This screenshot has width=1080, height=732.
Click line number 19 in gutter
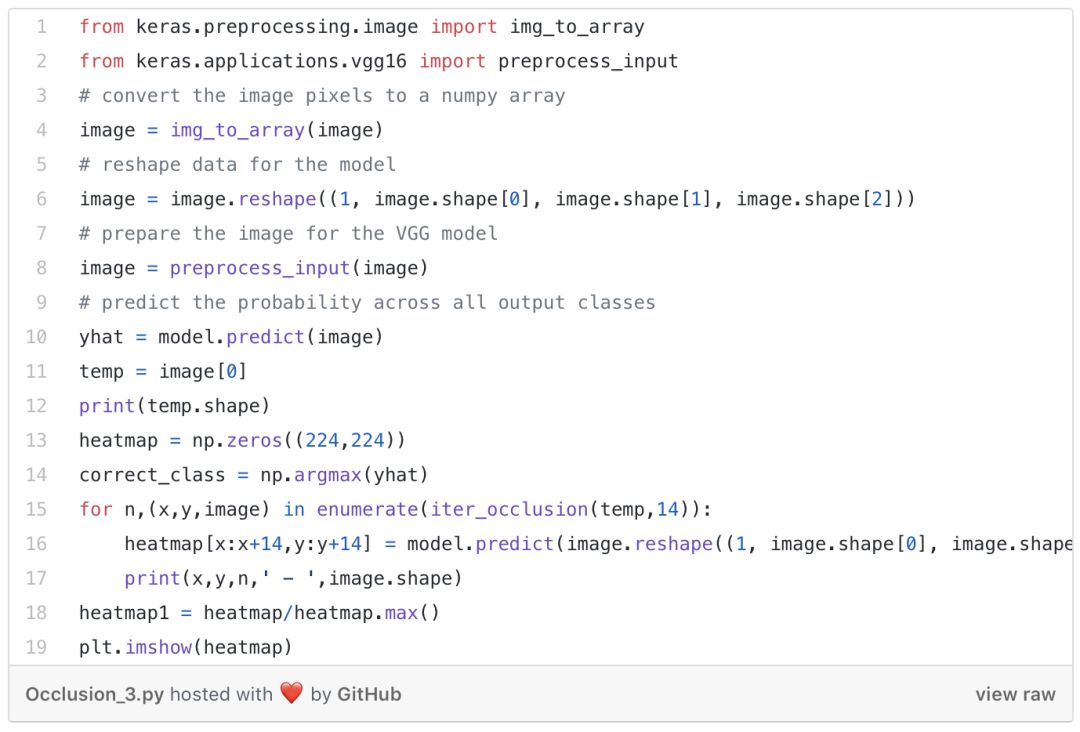click(37, 647)
